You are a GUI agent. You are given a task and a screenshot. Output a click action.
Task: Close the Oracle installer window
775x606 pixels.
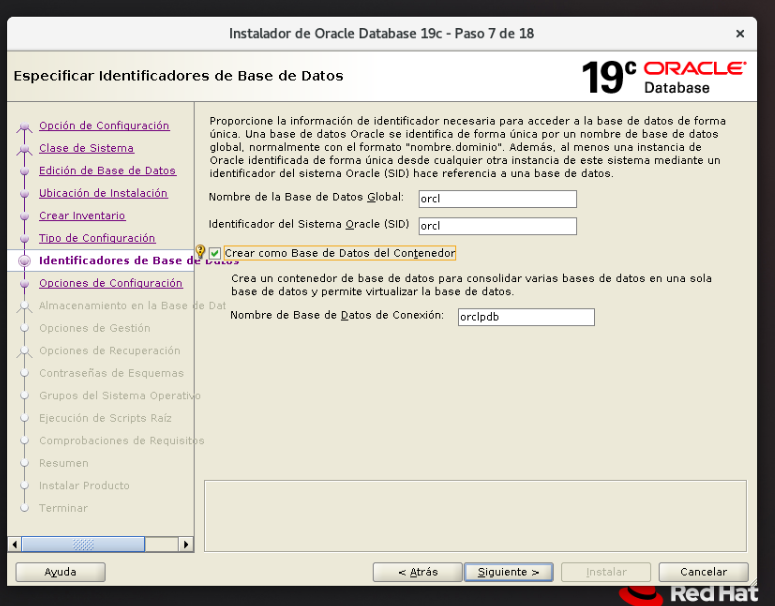pyautogui.click(x=740, y=34)
